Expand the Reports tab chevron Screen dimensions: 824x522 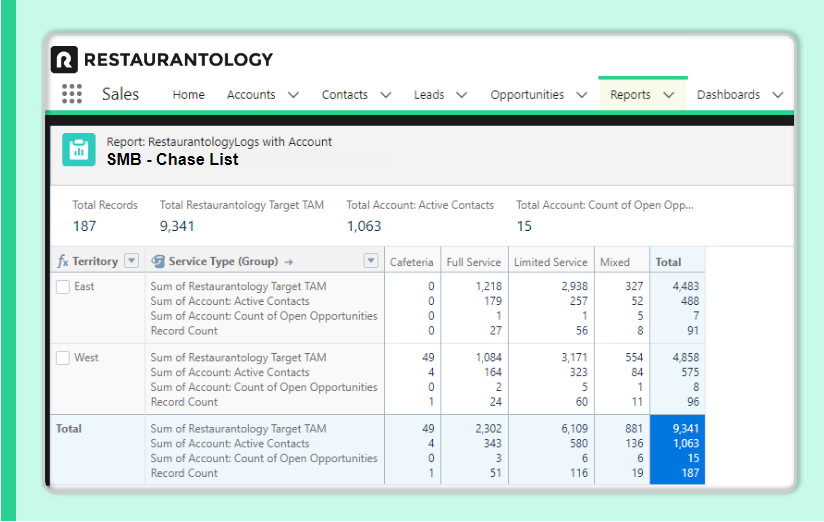(x=669, y=95)
